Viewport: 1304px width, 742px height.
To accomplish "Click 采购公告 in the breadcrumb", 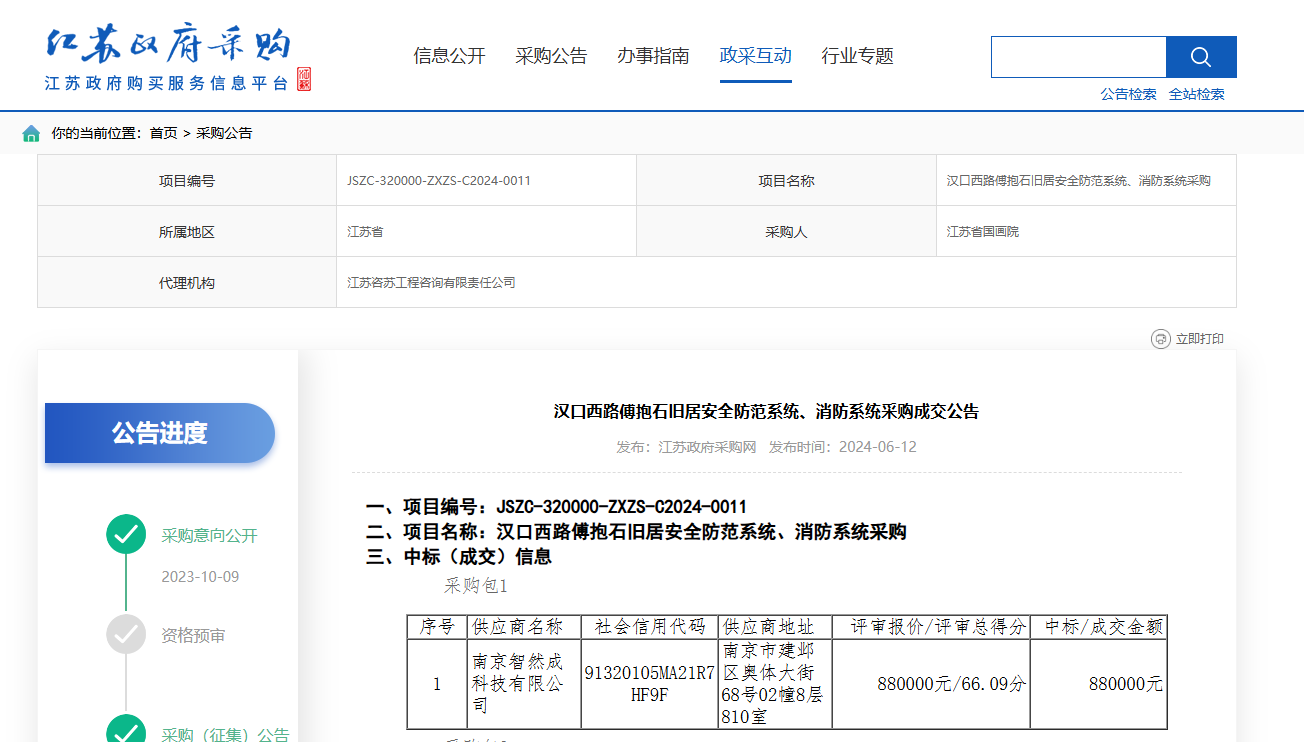I will (x=224, y=133).
